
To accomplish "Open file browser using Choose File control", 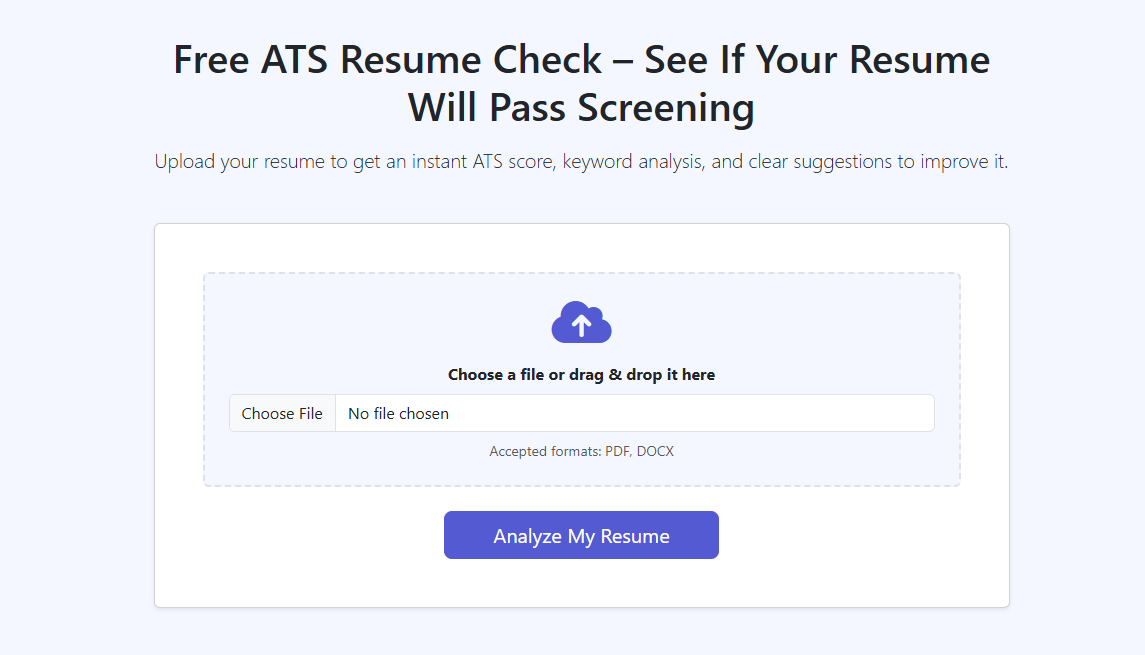I will tap(282, 413).
